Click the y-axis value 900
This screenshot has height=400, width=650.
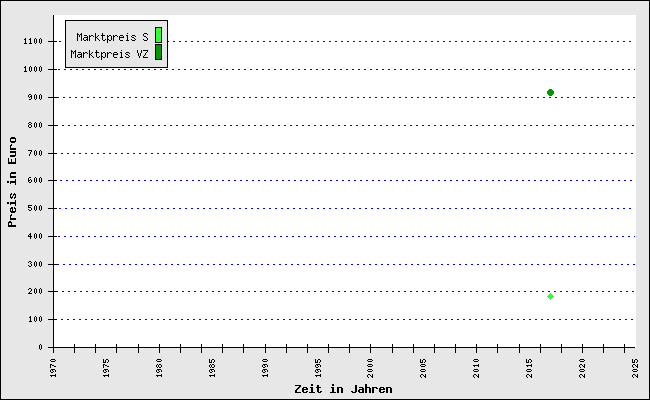pos(36,97)
